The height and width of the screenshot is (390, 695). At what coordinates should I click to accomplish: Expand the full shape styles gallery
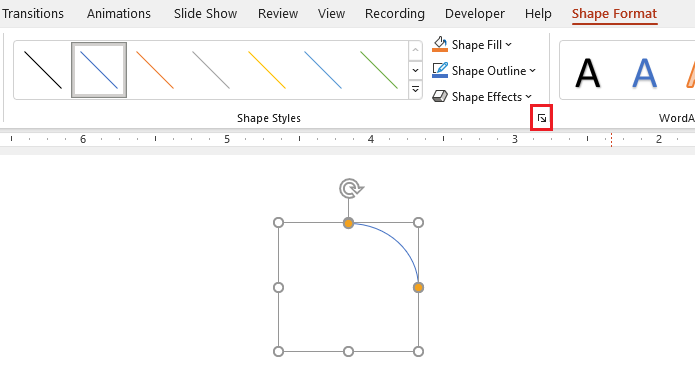(415, 89)
